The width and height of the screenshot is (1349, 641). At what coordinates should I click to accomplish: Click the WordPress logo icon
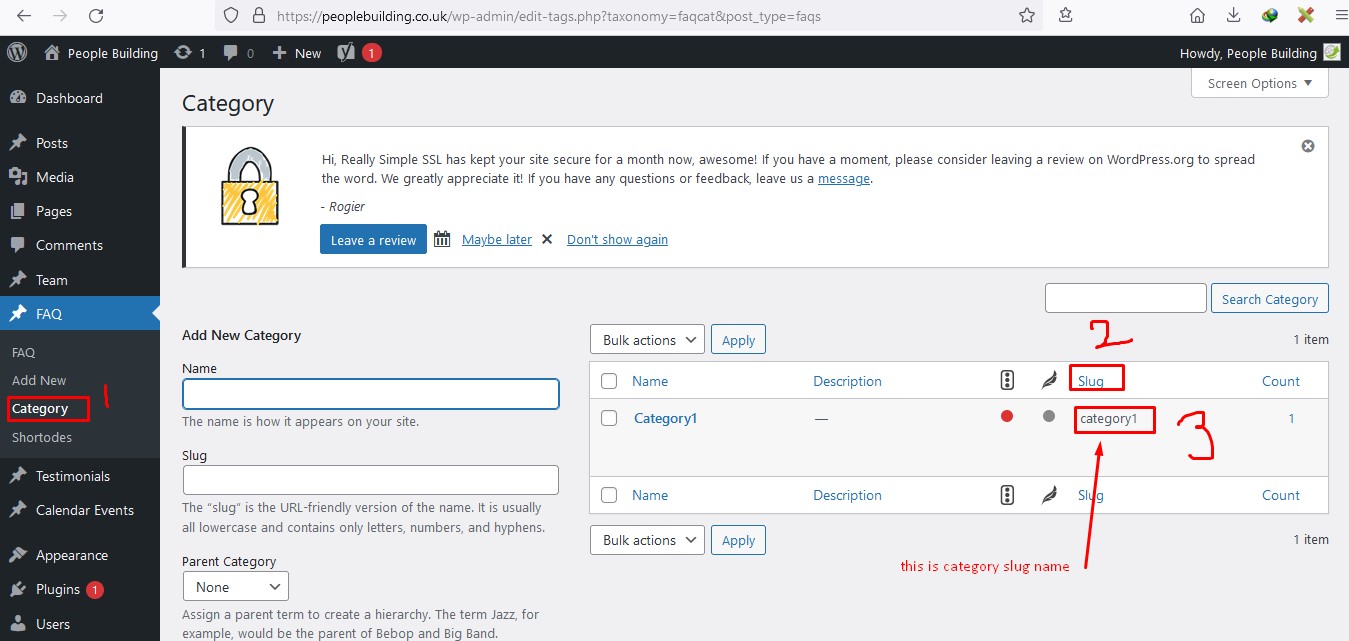(x=17, y=53)
